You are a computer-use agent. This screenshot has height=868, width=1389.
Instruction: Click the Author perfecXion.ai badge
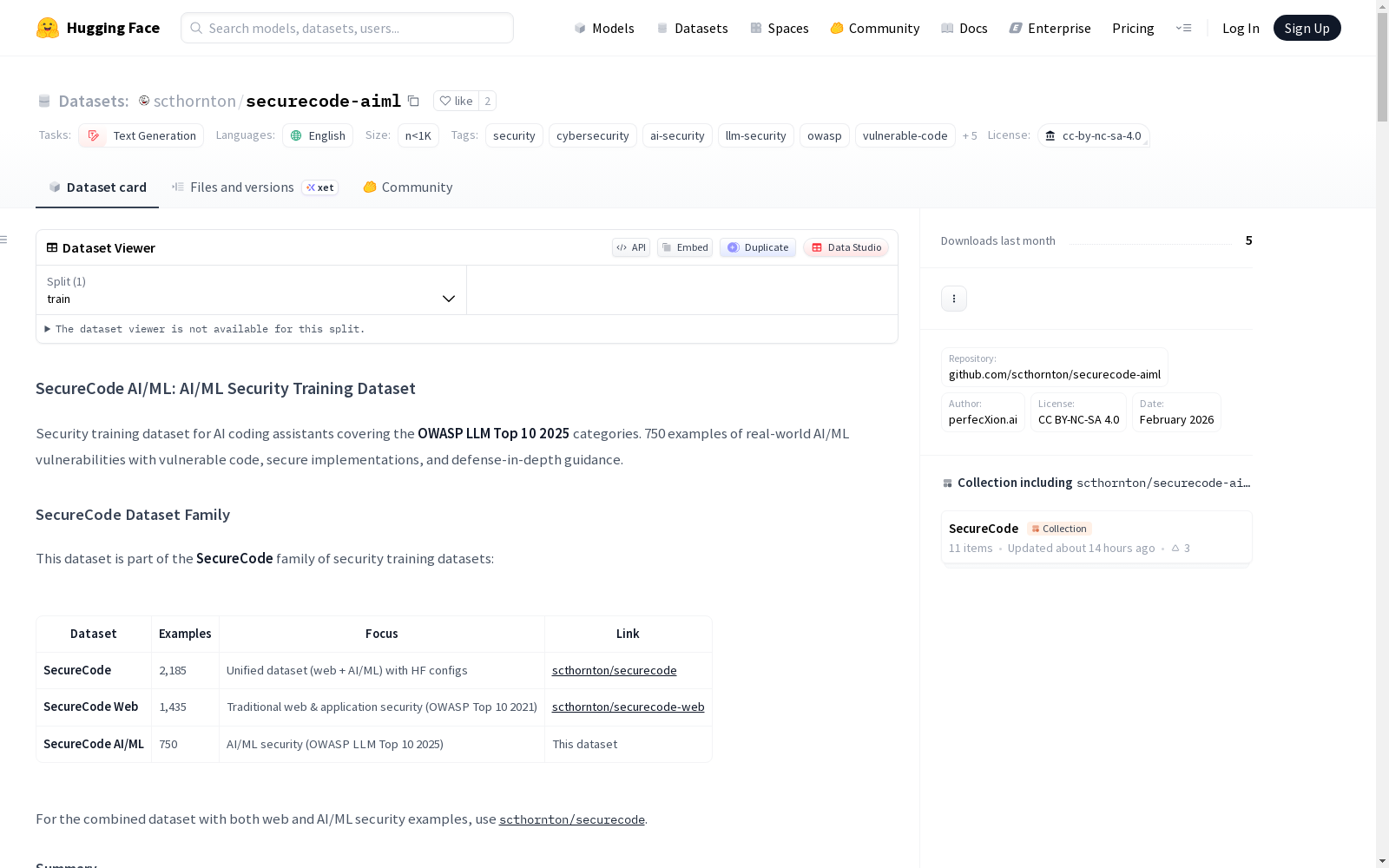983,412
